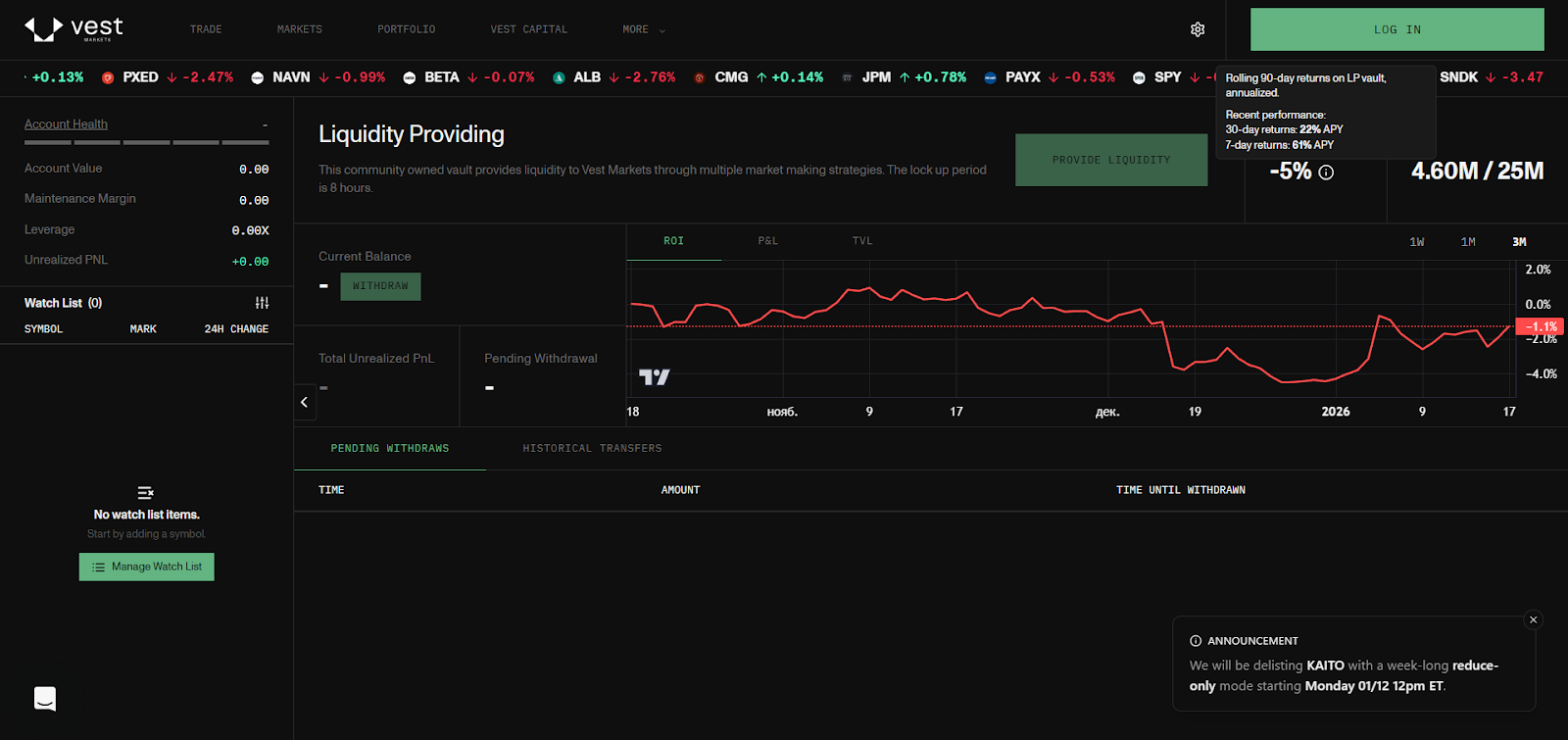Click the NAVN ticker icon
This screenshot has width=1568, height=740.
click(258, 77)
